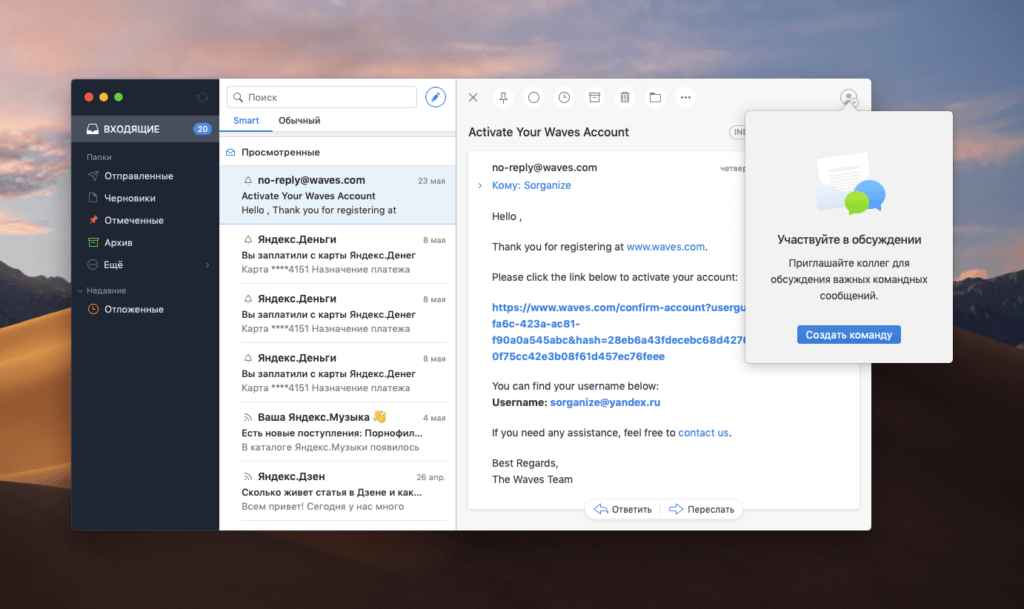Move email using the toolbar folder icon
This screenshot has width=1024, height=609.
click(x=655, y=97)
